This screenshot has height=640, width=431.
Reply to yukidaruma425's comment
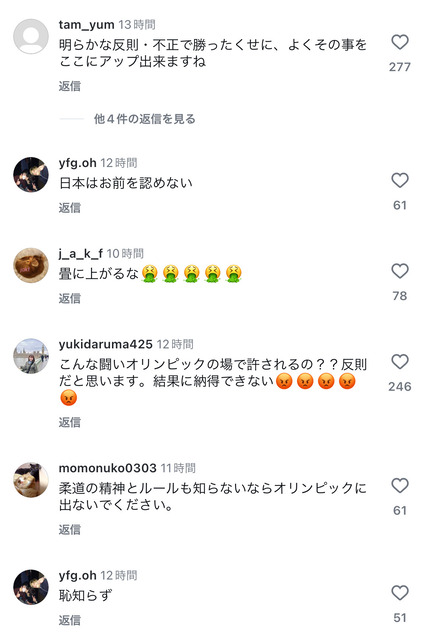(x=70, y=422)
